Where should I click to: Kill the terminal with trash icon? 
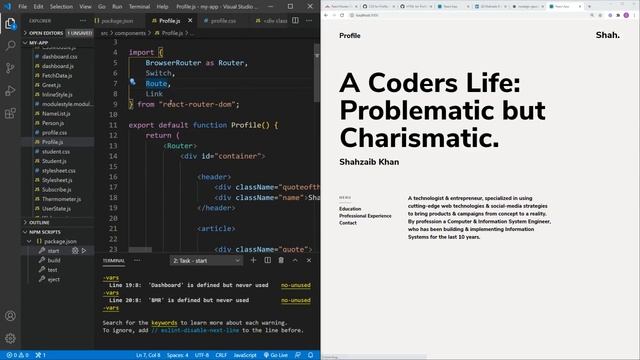tap(281, 260)
